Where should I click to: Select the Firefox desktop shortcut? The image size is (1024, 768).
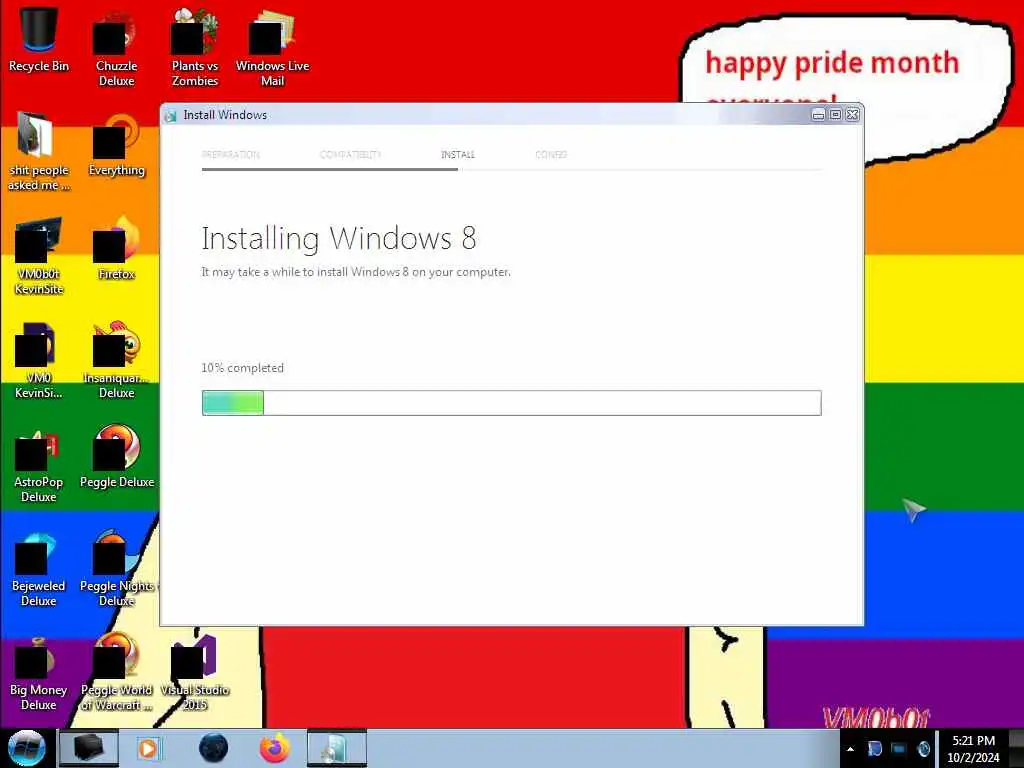pyautogui.click(x=116, y=248)
